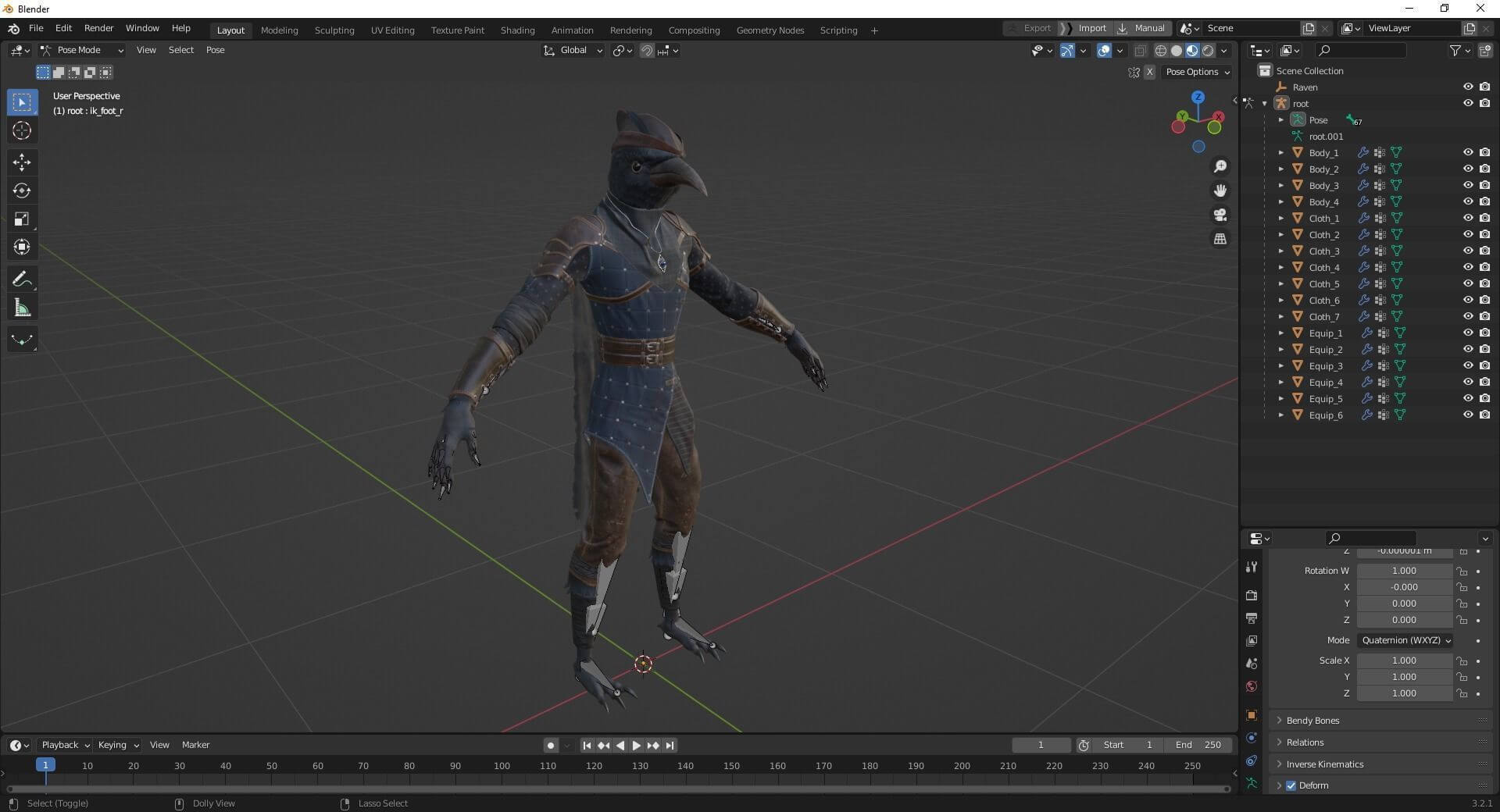Switch to orthographic/perspective grid view icon
Viewport: 1500px width, 812px height.
pyautogui.click(x=1220, y=239)
